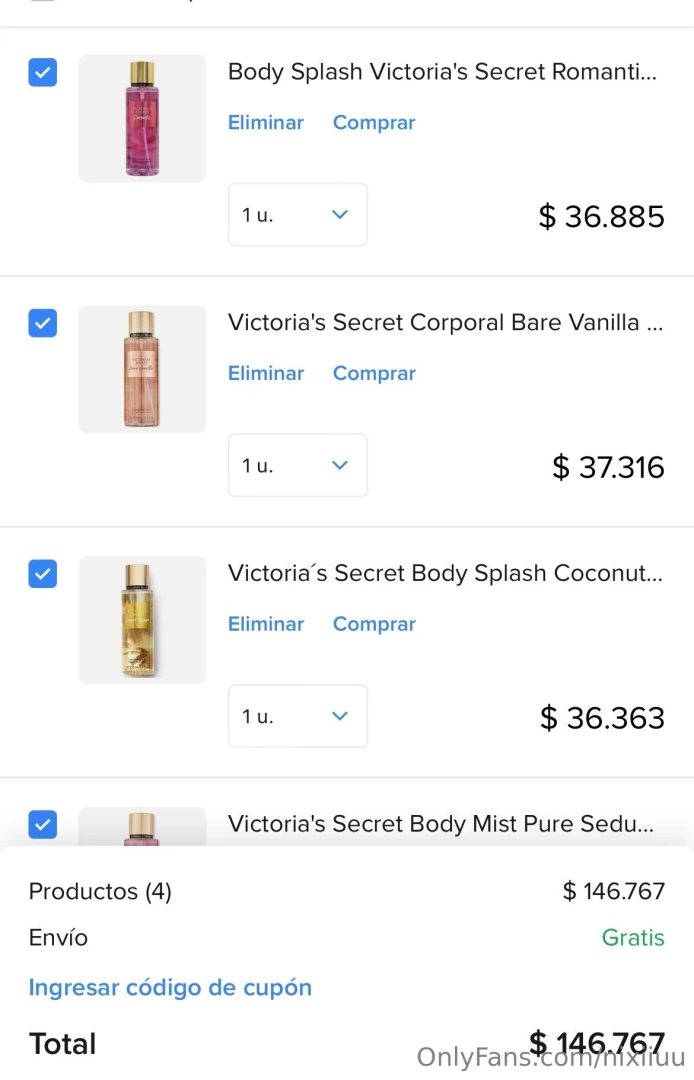Uncheck the Coconut body splash checkbox
Viewport: 694px width, 1080px height.
[x=42, y=574]
